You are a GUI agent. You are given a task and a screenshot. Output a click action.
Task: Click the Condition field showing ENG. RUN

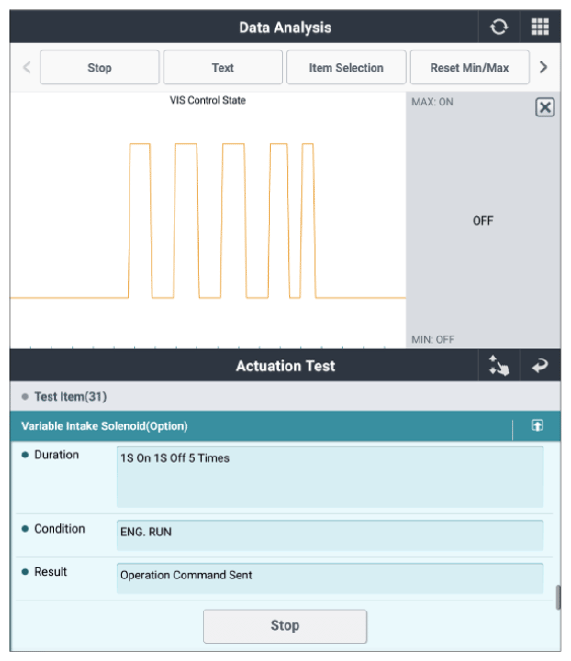pyautogui.click(x=330, y=535)
